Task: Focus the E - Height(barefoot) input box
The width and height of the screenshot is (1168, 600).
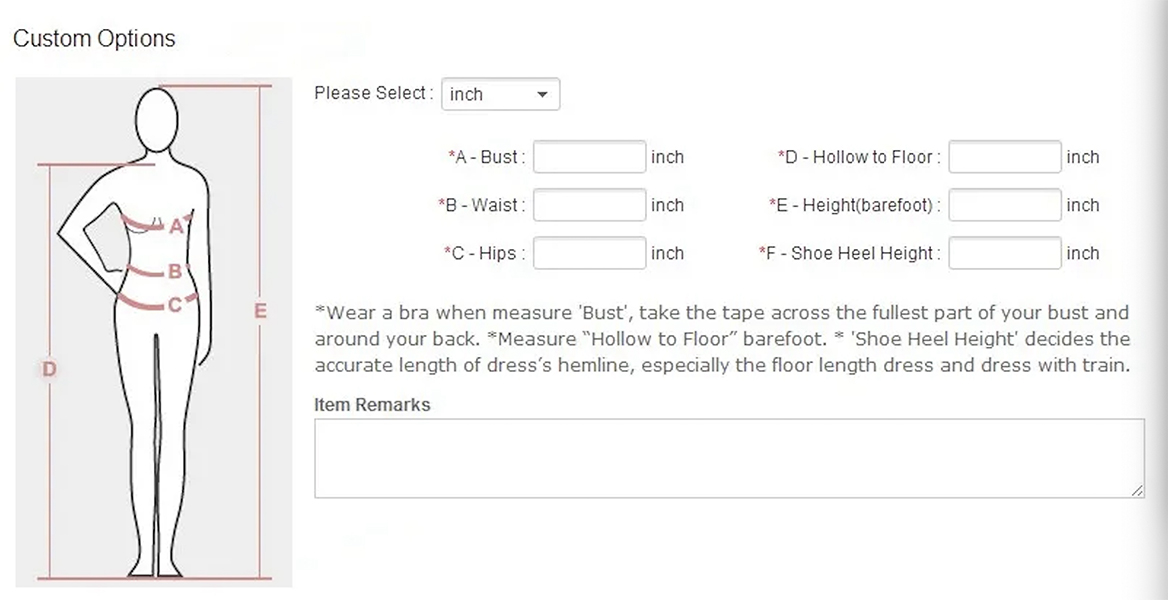Action: point(1004,205)
